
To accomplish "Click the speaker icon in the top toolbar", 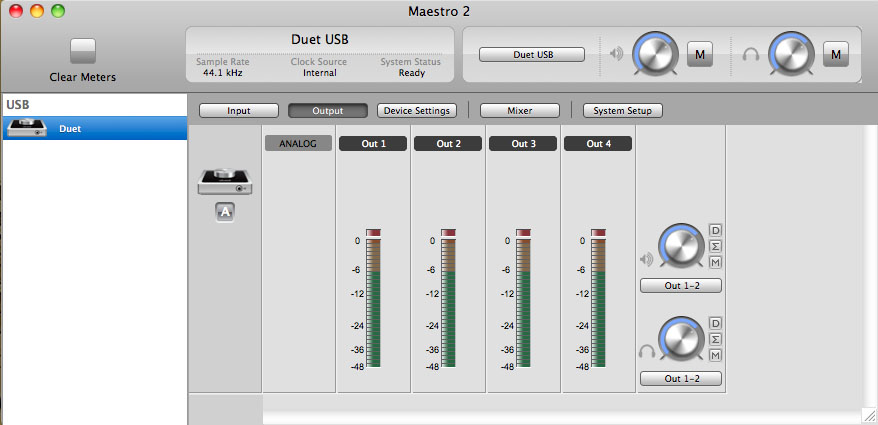I will tap(616, 53).
